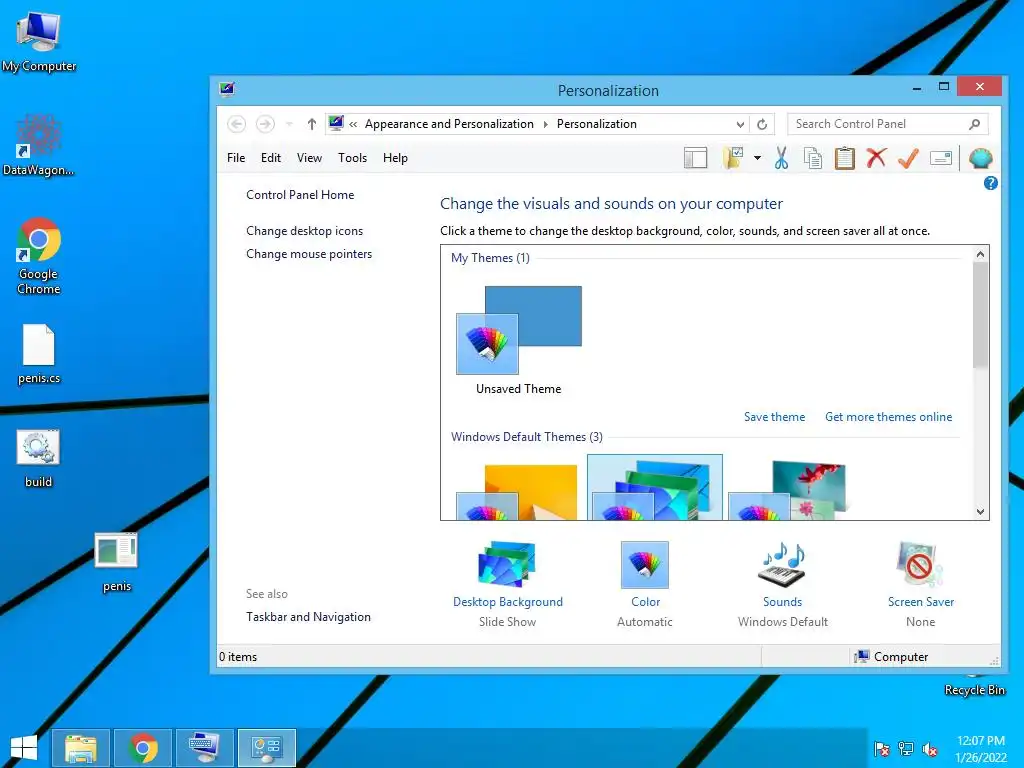This screenshot has height=768, width=1024.
Task: Select the Flowers theme thumbnail
Action: (x=788, y=490)
